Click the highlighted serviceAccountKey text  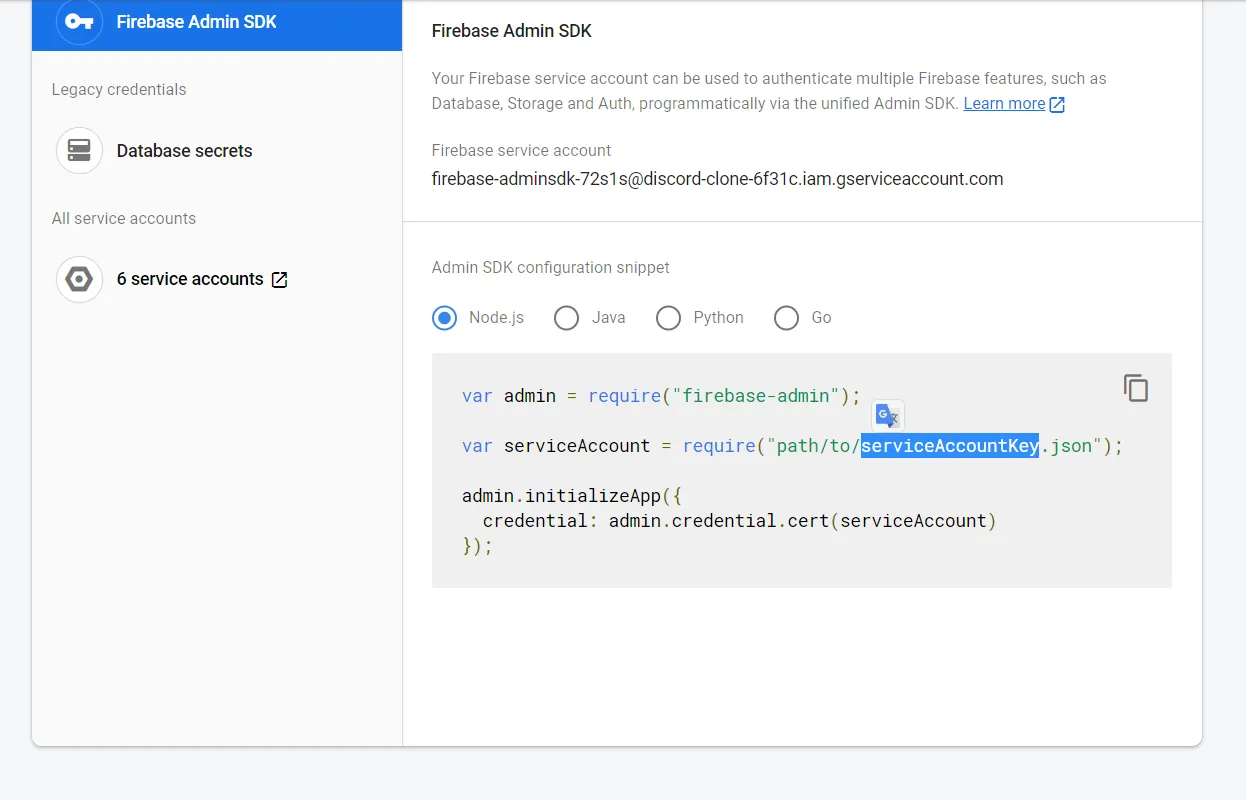coord(950,446)
